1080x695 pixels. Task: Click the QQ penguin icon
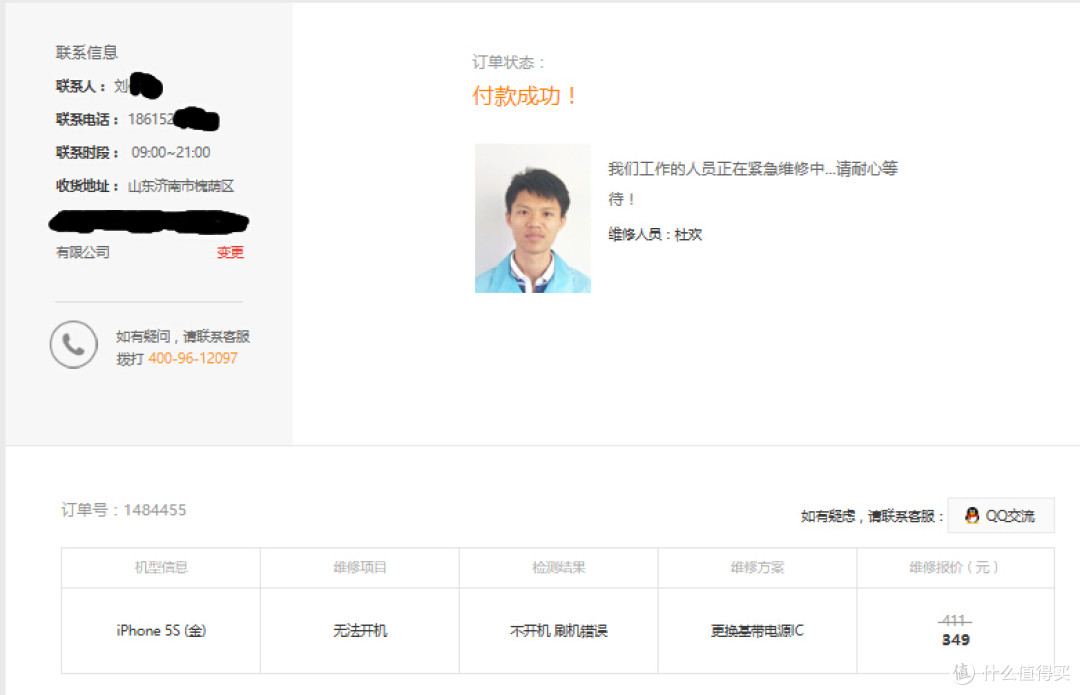pos(972,515)
